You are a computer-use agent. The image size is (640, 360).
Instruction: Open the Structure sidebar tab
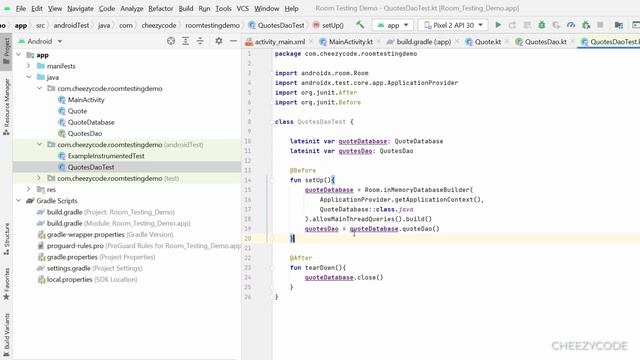point(6,239)
